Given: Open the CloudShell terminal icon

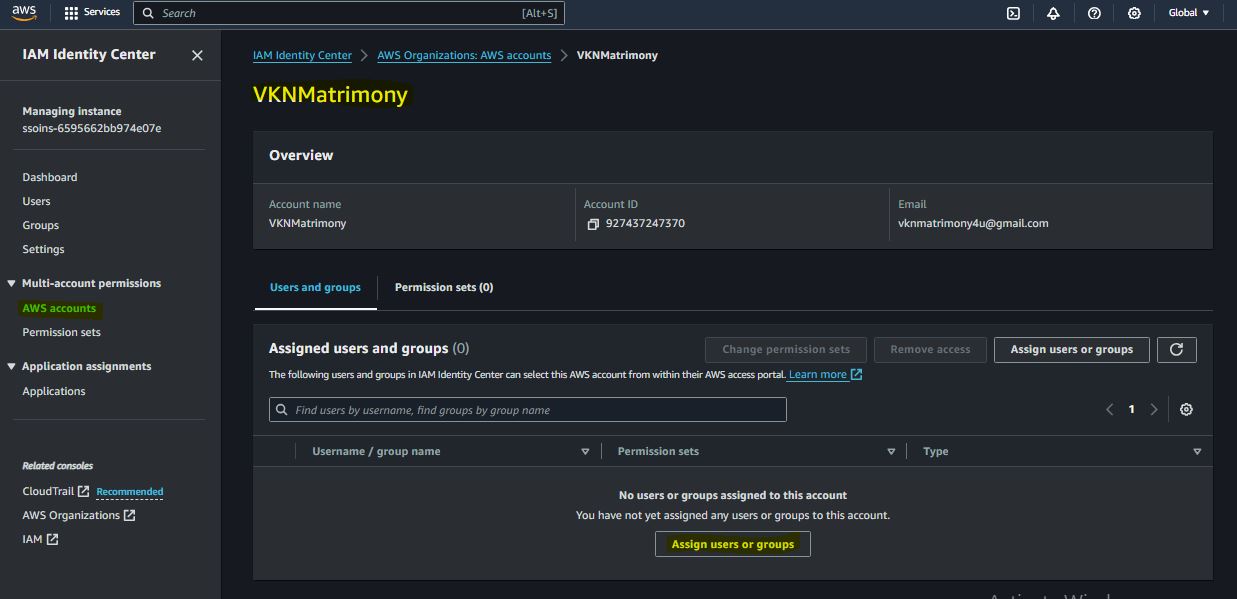Looking at the screenshot, I should [x=1013, y=13].
